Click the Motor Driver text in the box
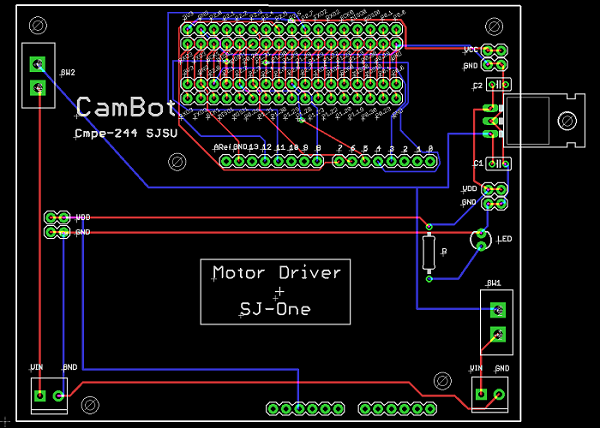Image resolution: width=600 pixels, height=428 pixels. pos(277,273)
